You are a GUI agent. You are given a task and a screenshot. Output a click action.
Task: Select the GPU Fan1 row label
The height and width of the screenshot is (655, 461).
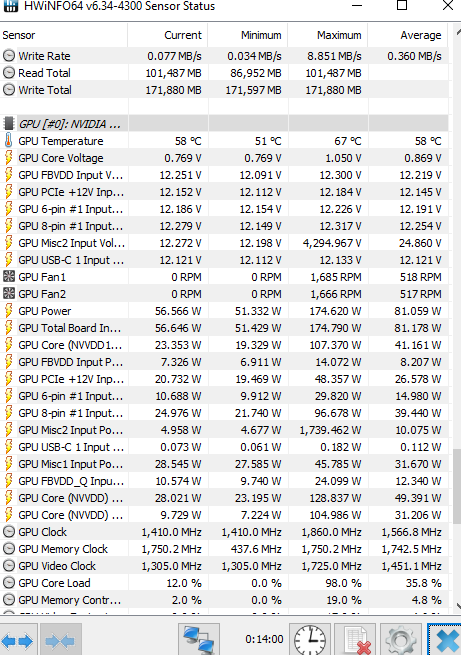[x=42, y=277]
